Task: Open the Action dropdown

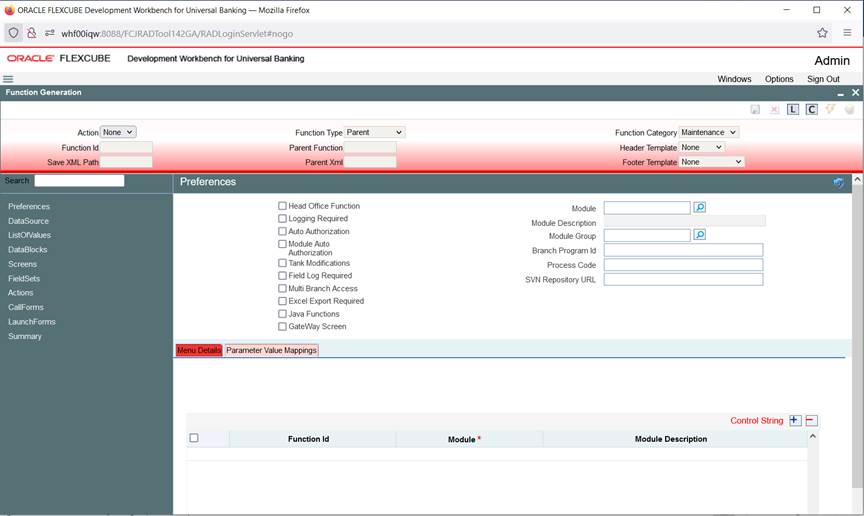Action: pyautogui.click(x=118, y=132)
